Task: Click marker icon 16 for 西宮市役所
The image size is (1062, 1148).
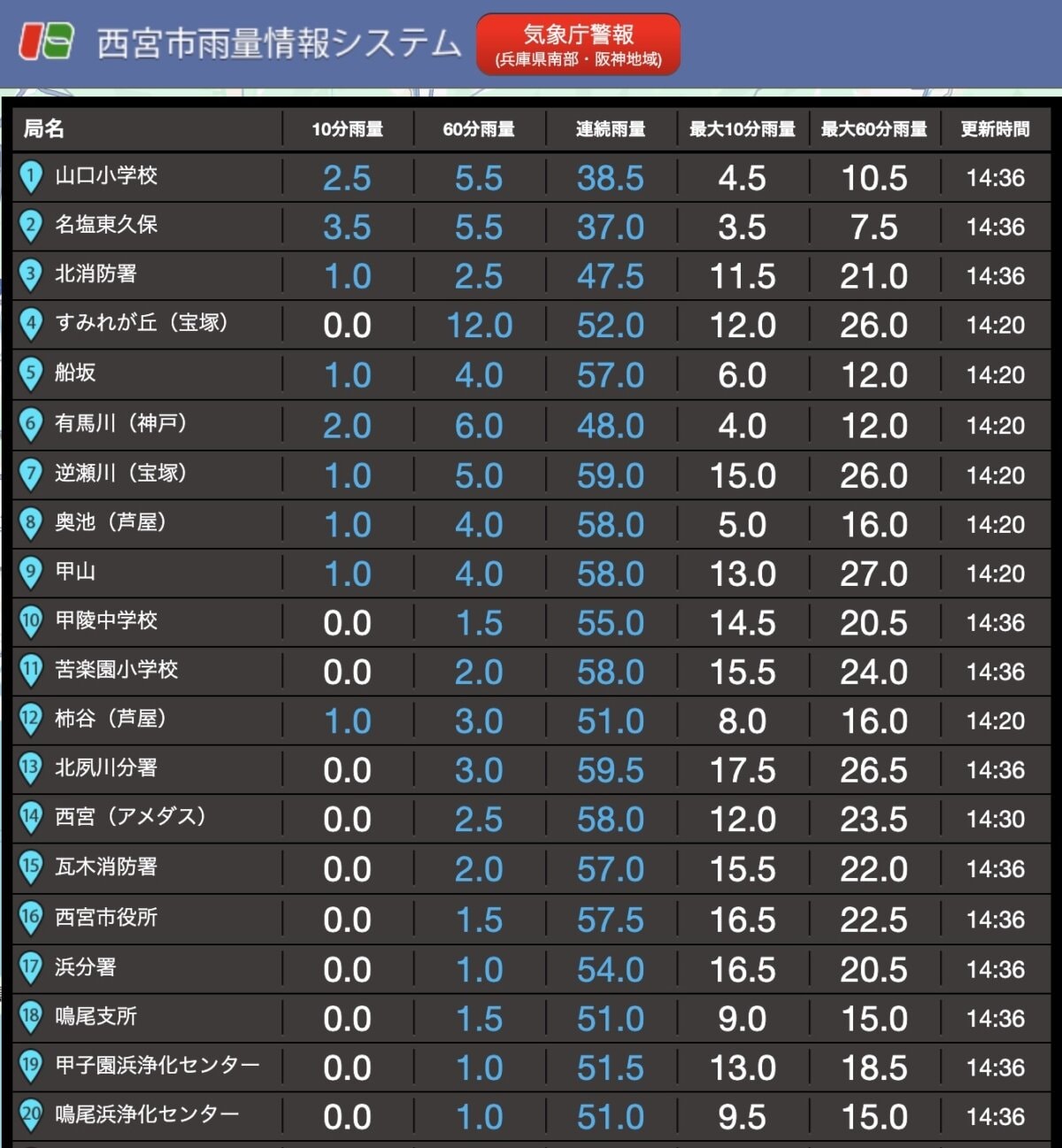Action: point(30,919)
